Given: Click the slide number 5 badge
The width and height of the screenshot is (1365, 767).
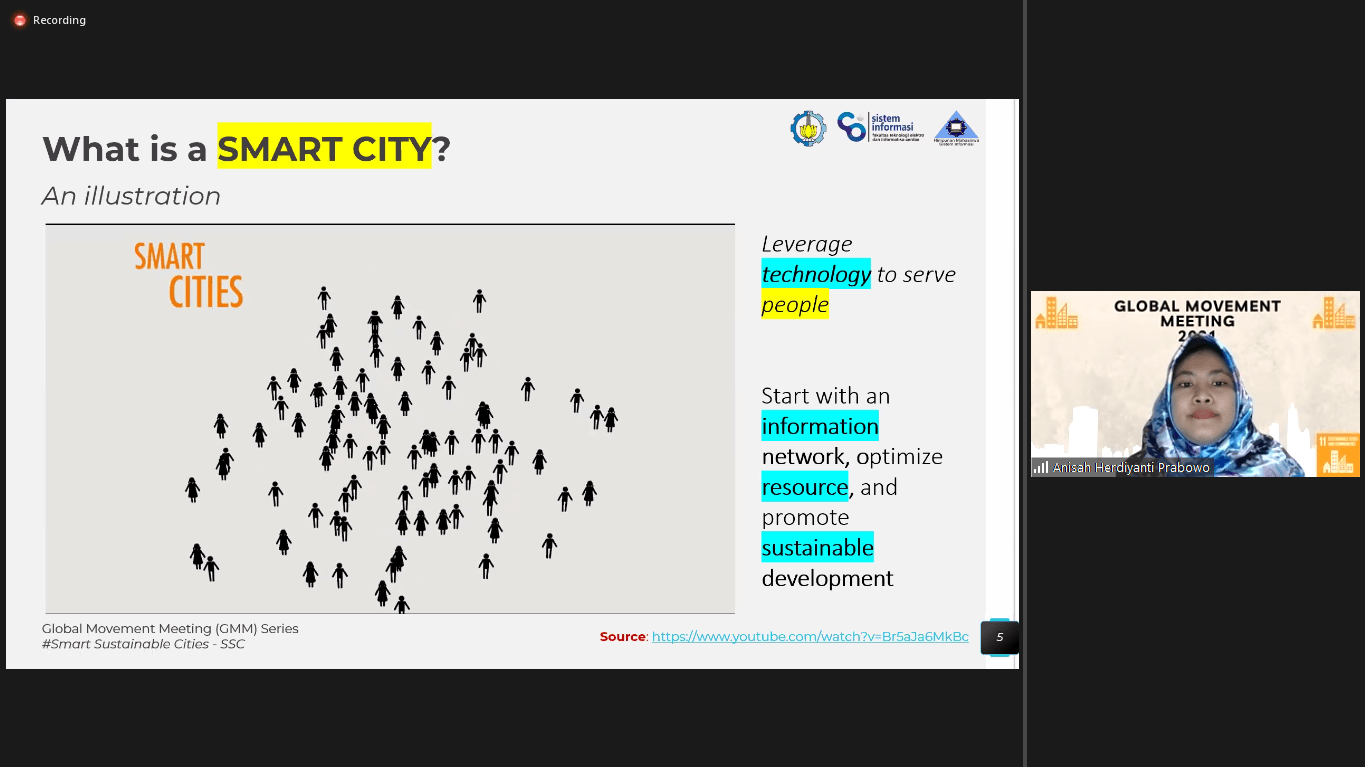Looking at the screenshot, I should coord(999,637).
